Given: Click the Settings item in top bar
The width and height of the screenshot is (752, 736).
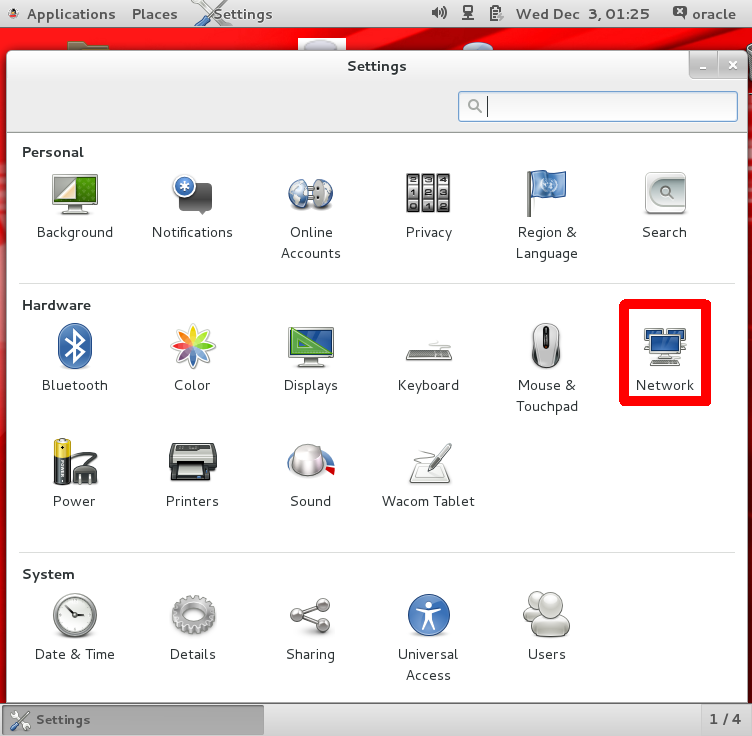Looking at the screenshot, I should click(x=235, y=14).
